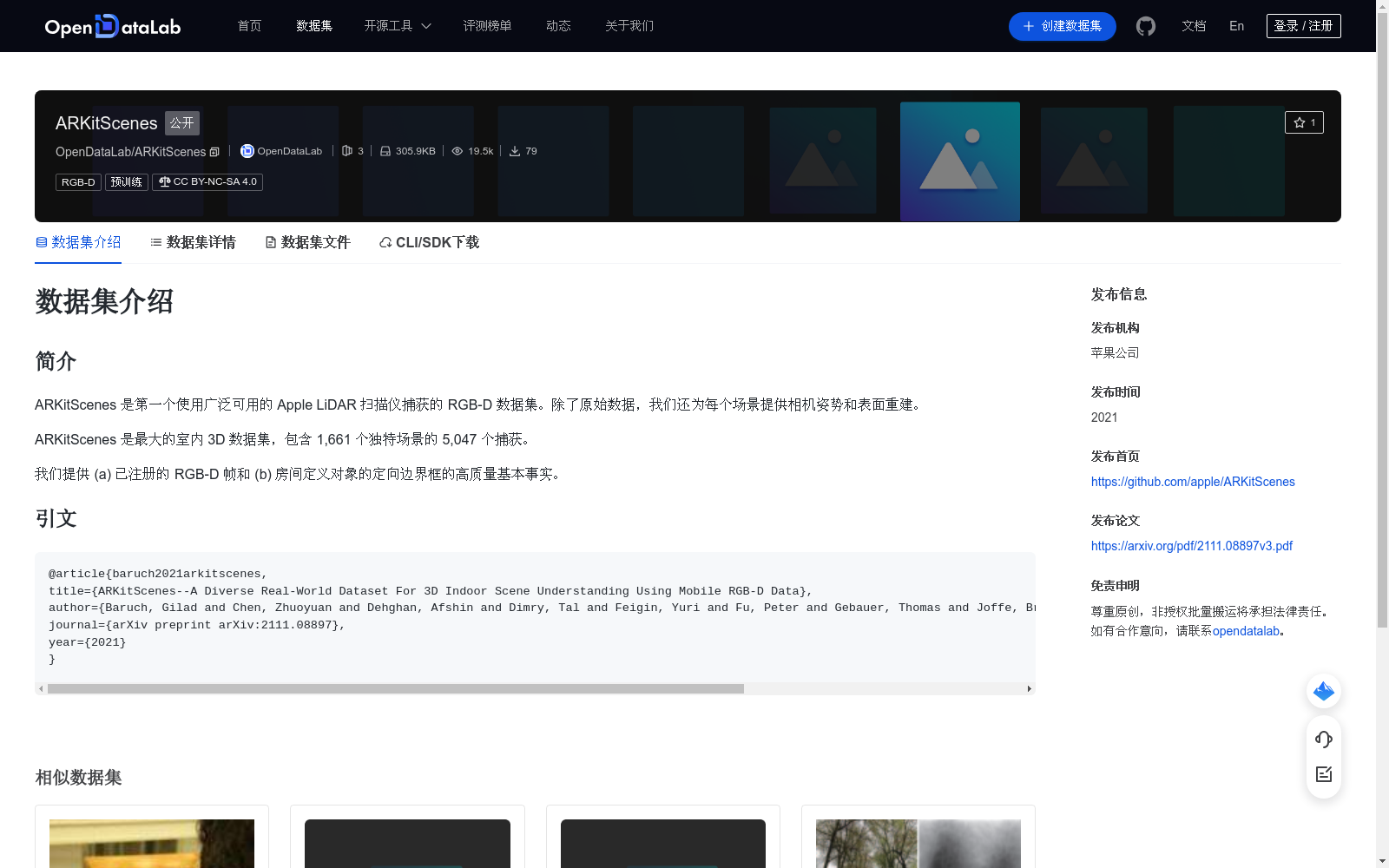This screenshot has height=868, width=1389.
Task: Click the citation horizontal scrollbar thumb
Action: (x=396, y=689)
